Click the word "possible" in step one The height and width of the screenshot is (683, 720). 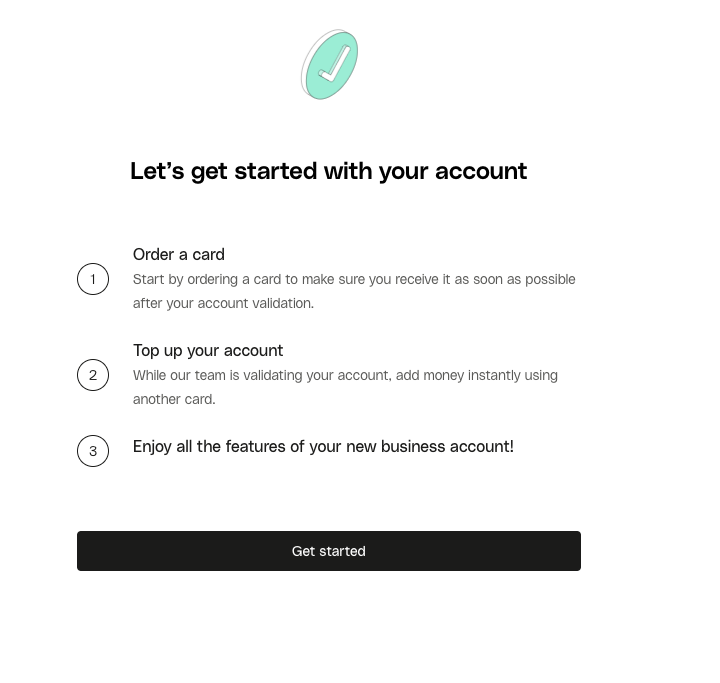click(550, 280)
